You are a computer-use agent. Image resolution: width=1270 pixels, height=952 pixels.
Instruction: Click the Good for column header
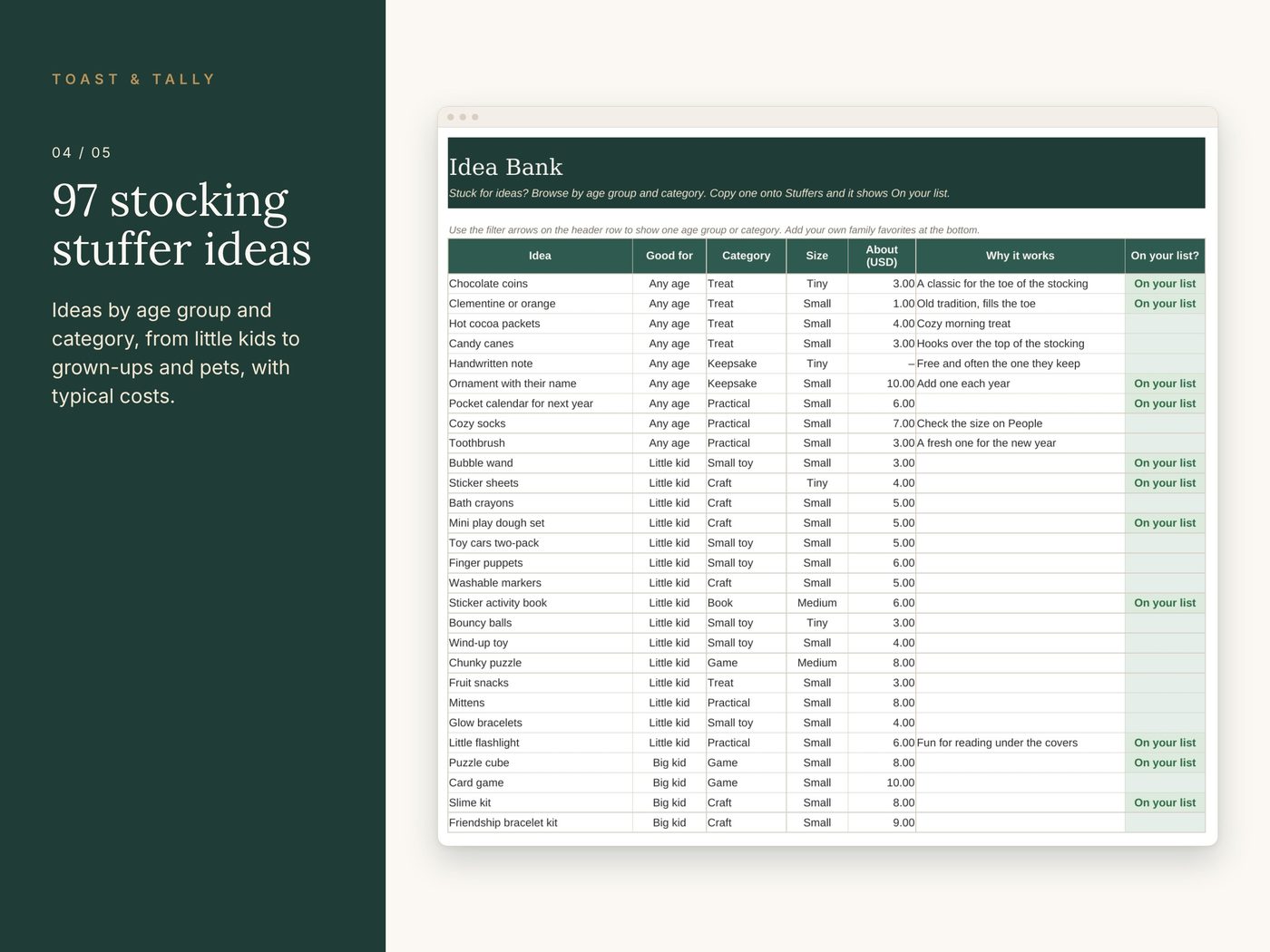tap(669, 256)
